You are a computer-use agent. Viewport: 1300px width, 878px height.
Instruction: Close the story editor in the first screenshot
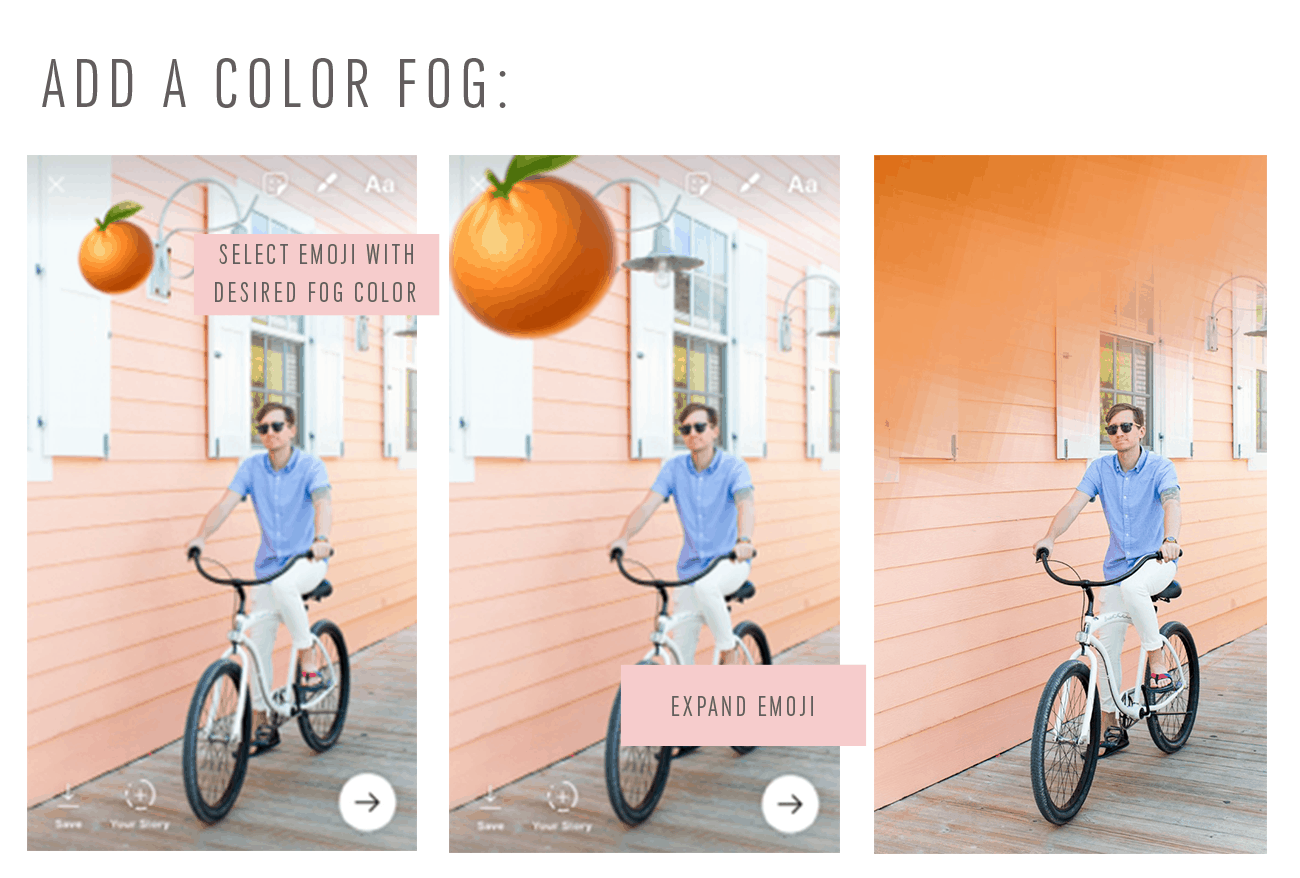pos(56,184)
